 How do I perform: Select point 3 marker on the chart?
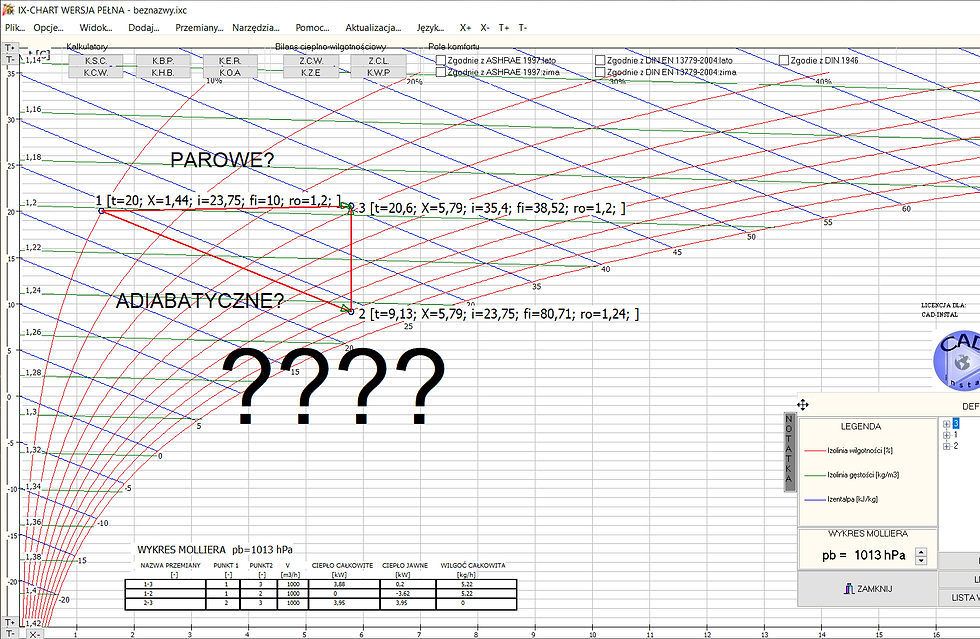351,206
